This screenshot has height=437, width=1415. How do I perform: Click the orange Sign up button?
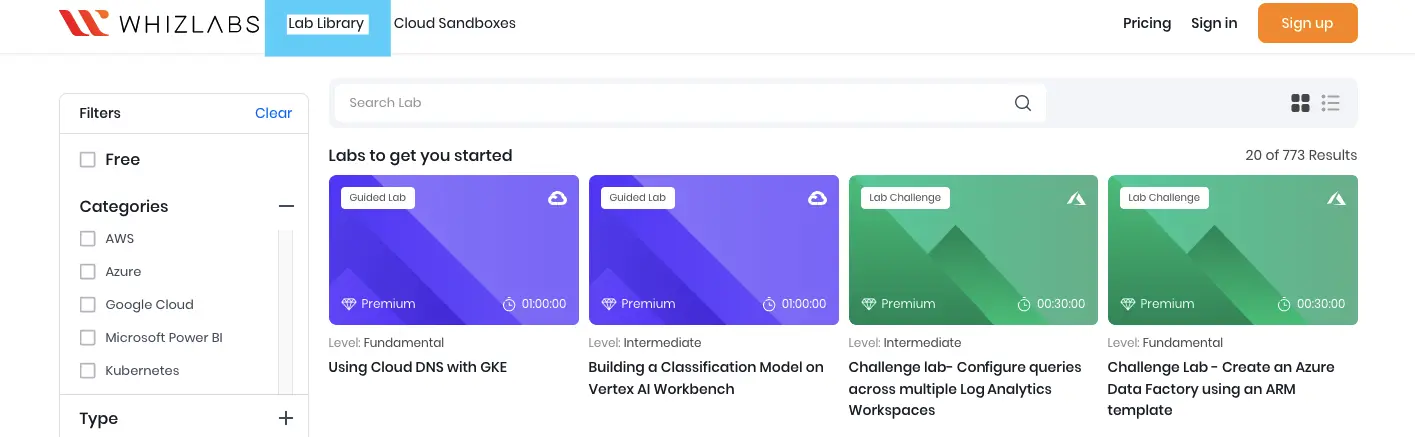tap(1307, 23)
